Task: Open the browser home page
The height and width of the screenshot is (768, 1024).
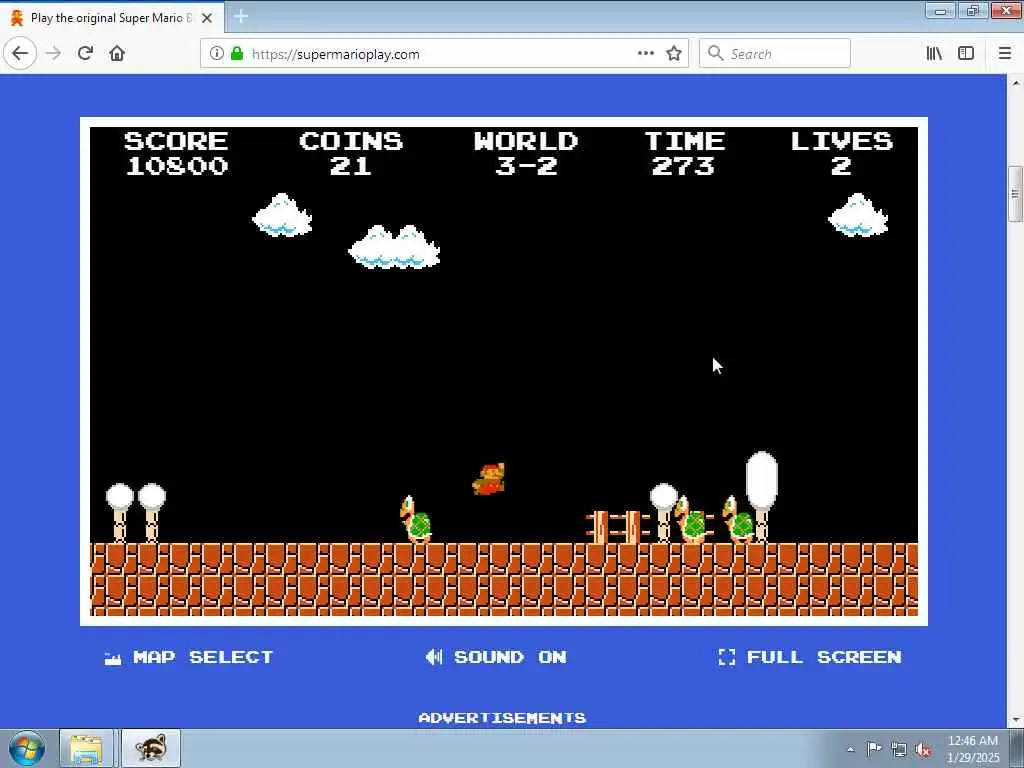Action: click(x=117, y=54)
